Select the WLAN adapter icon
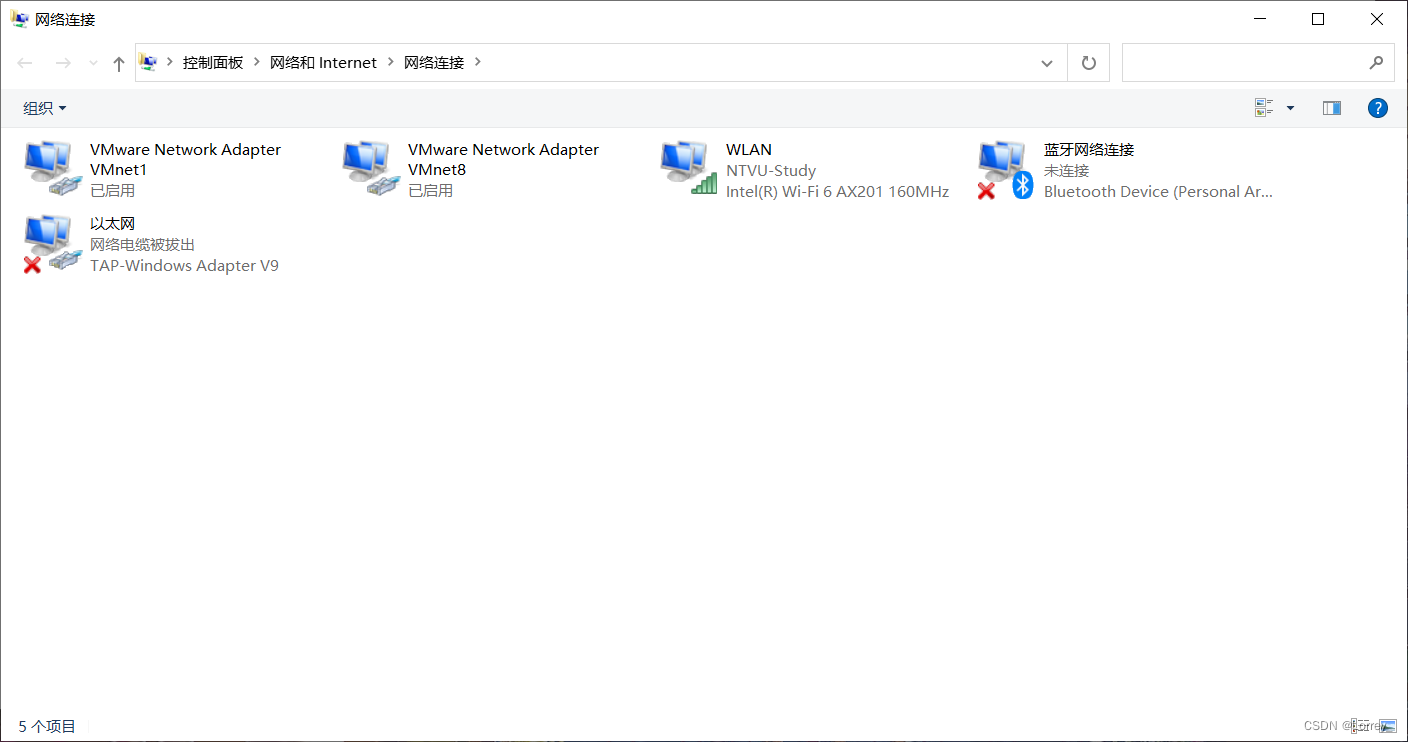 tap(688, 167)
